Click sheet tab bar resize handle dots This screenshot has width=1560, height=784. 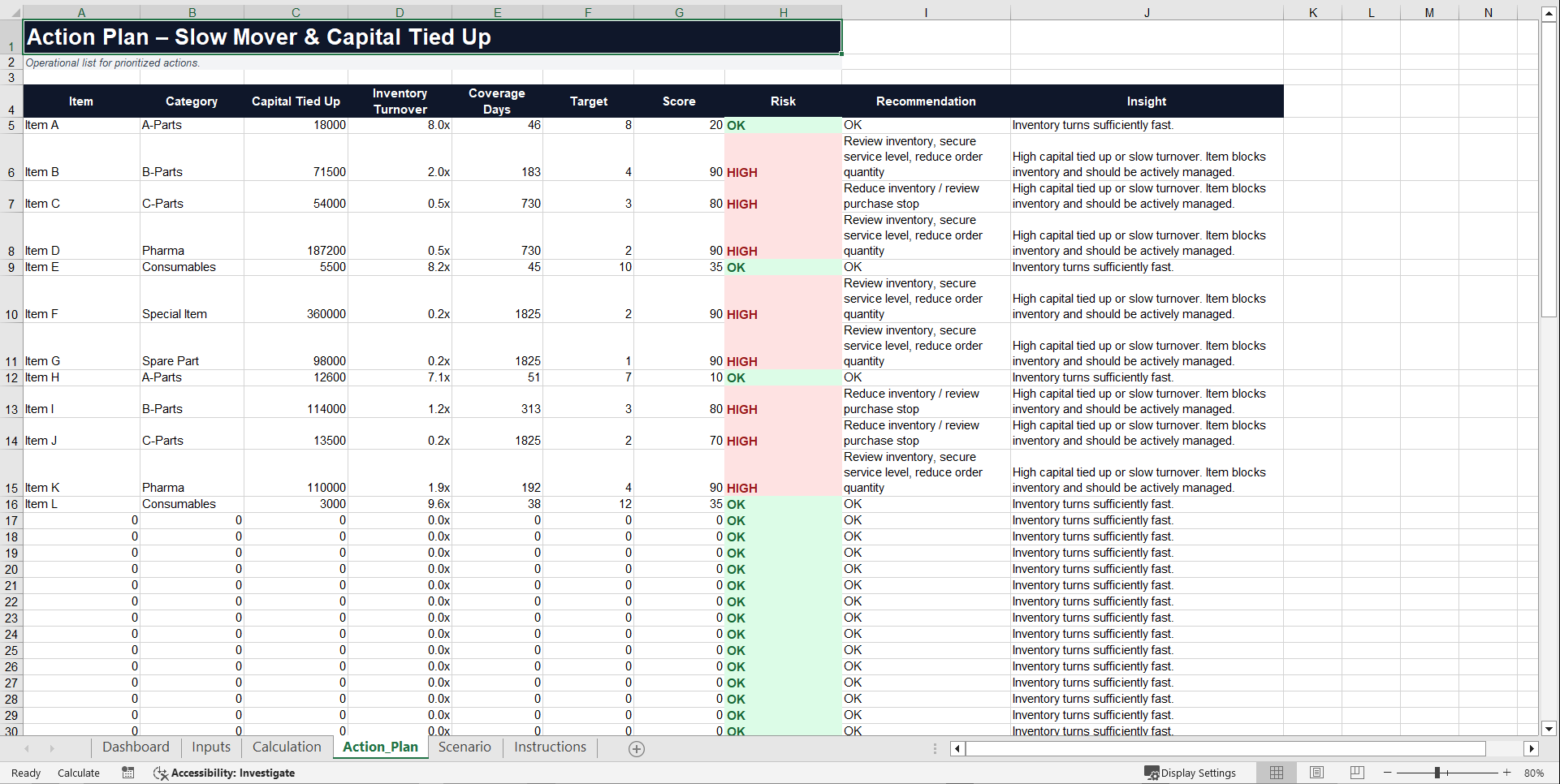(x=935, y=749)
